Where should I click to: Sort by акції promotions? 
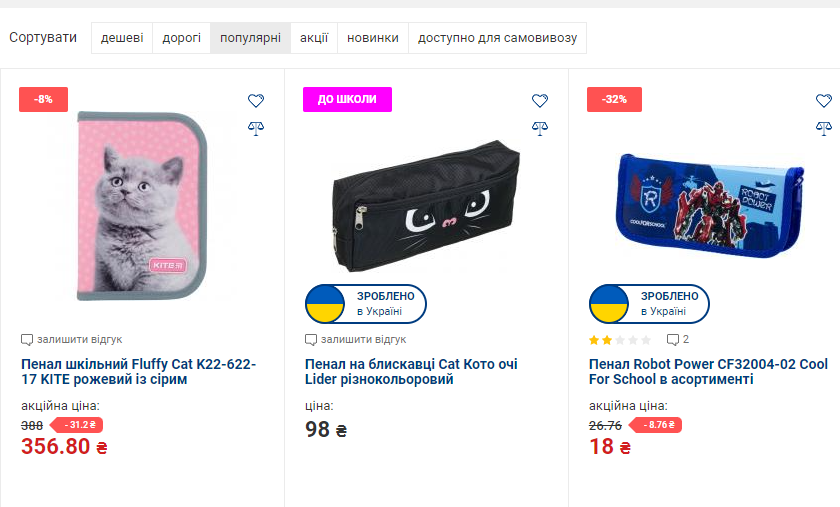[314, 38]
